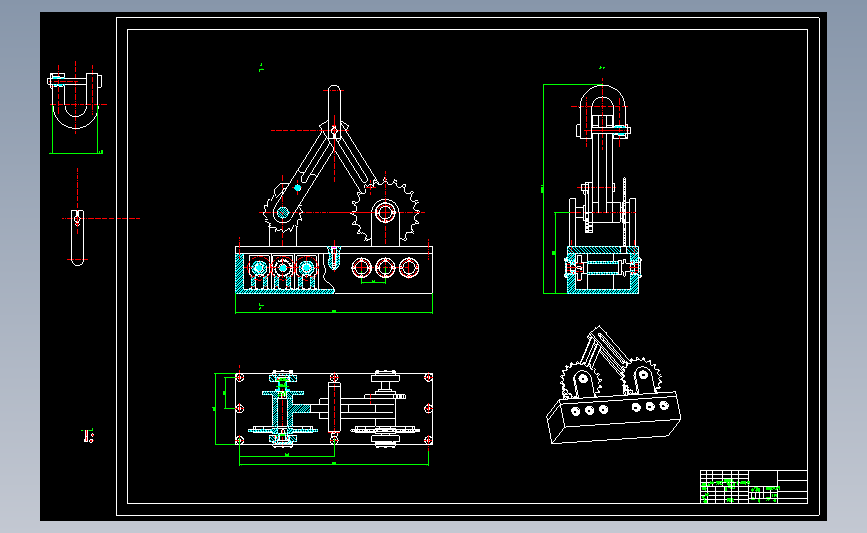Image resolution: width=867 pixels, height=533 pixels.
Task: Select the middle red circle hole in the base front view
Action: point(385,268)
